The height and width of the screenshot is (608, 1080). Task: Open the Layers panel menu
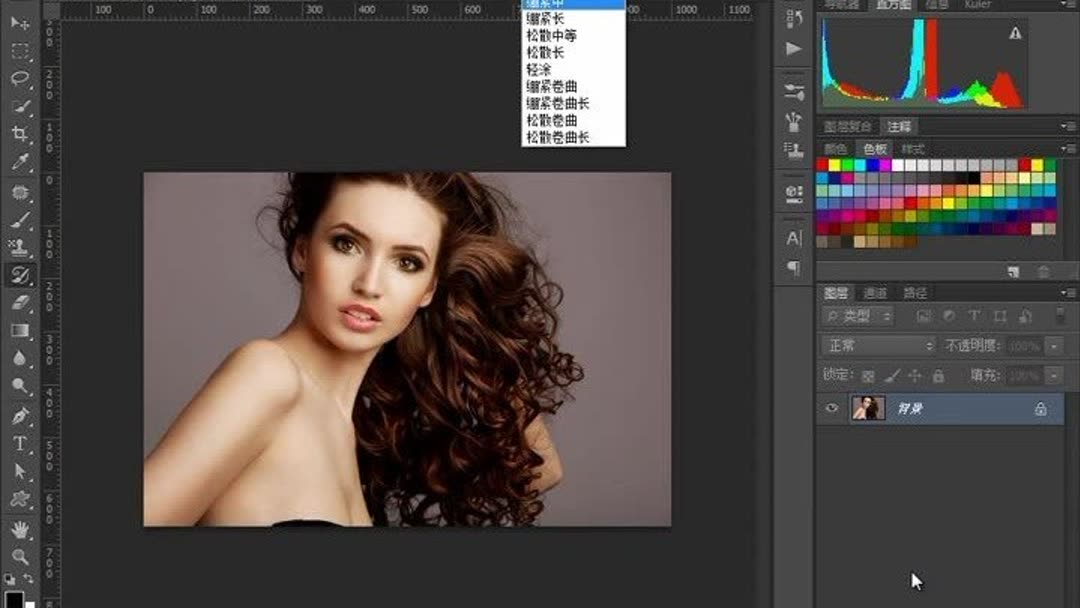tap(1064, 291)
